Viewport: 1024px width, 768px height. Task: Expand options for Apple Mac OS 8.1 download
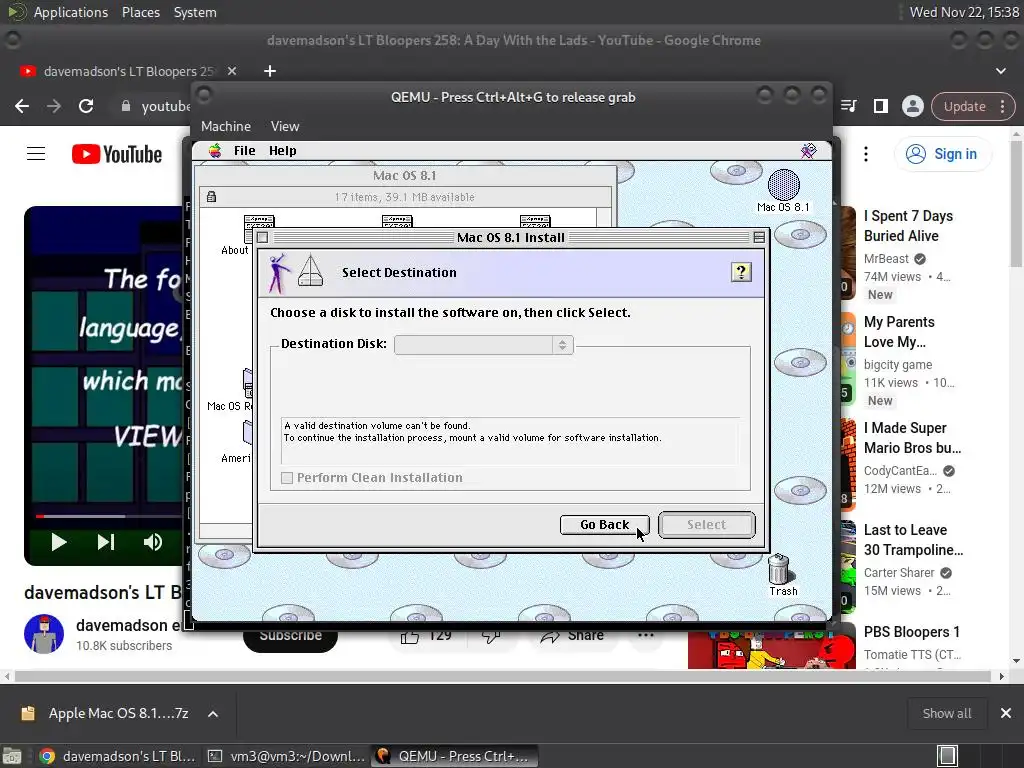click(213, 714)
